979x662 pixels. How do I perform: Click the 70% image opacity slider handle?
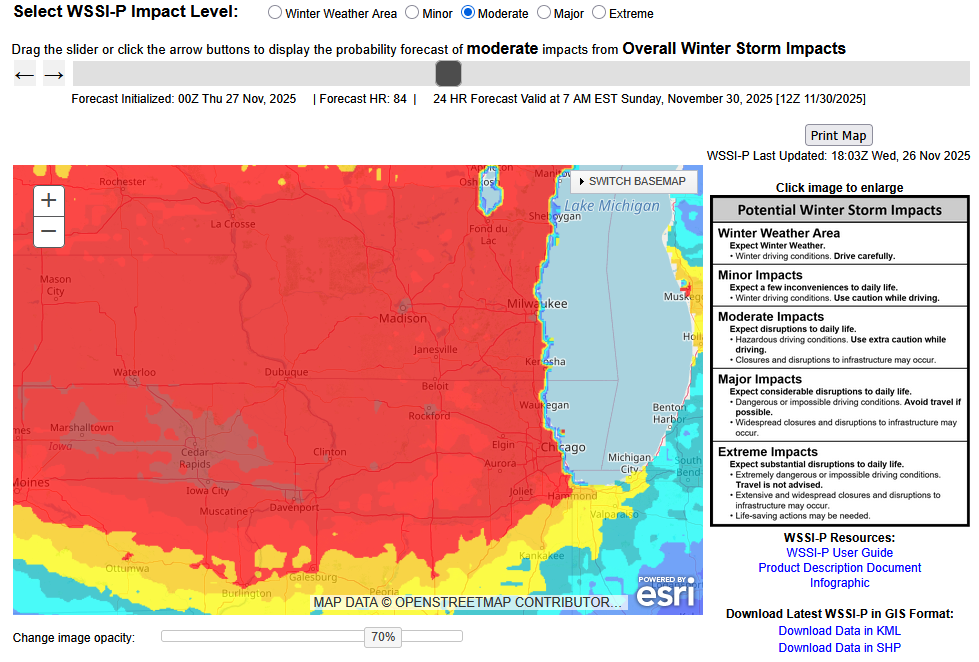point(383,637)
